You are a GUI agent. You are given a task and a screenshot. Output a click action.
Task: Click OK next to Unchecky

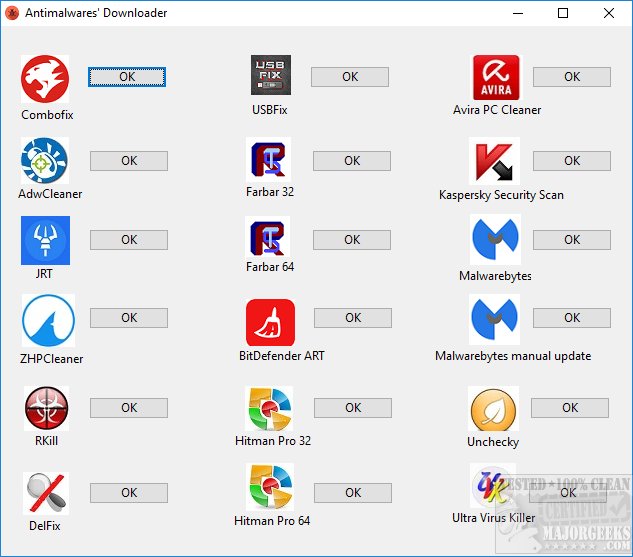(570, 408)
